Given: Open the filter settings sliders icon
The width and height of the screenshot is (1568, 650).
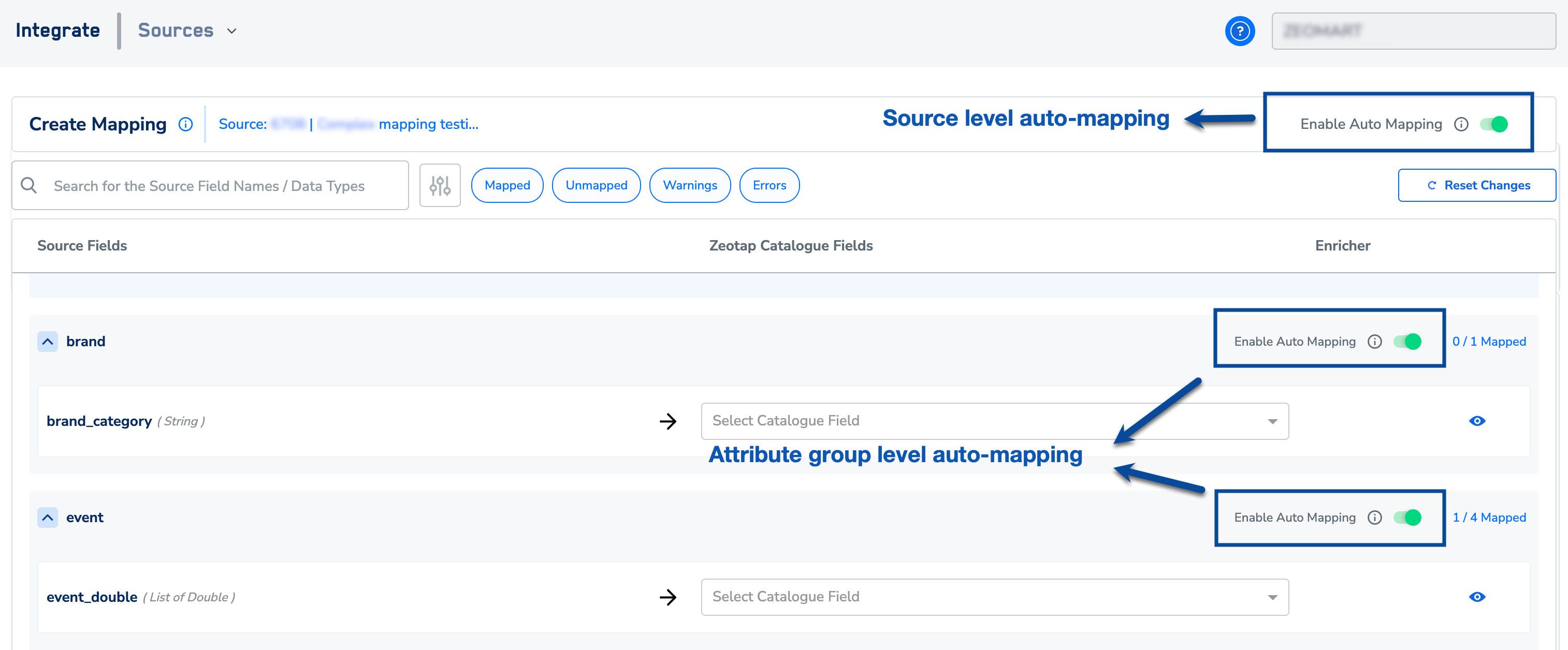Looking at the screenshot, I should point(440,185).
